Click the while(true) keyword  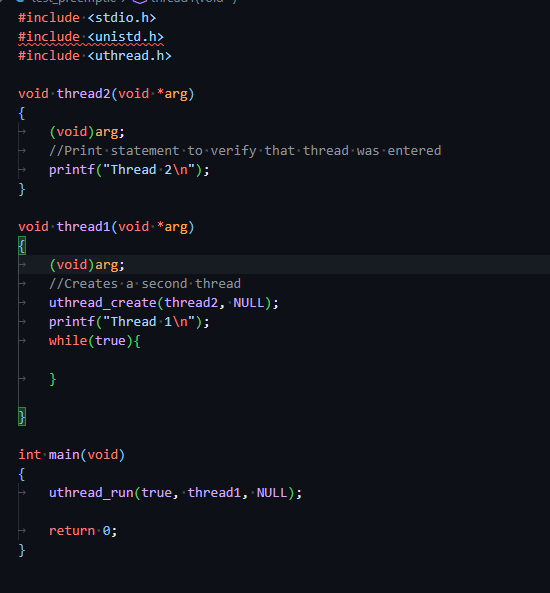(x=68, y=341)
